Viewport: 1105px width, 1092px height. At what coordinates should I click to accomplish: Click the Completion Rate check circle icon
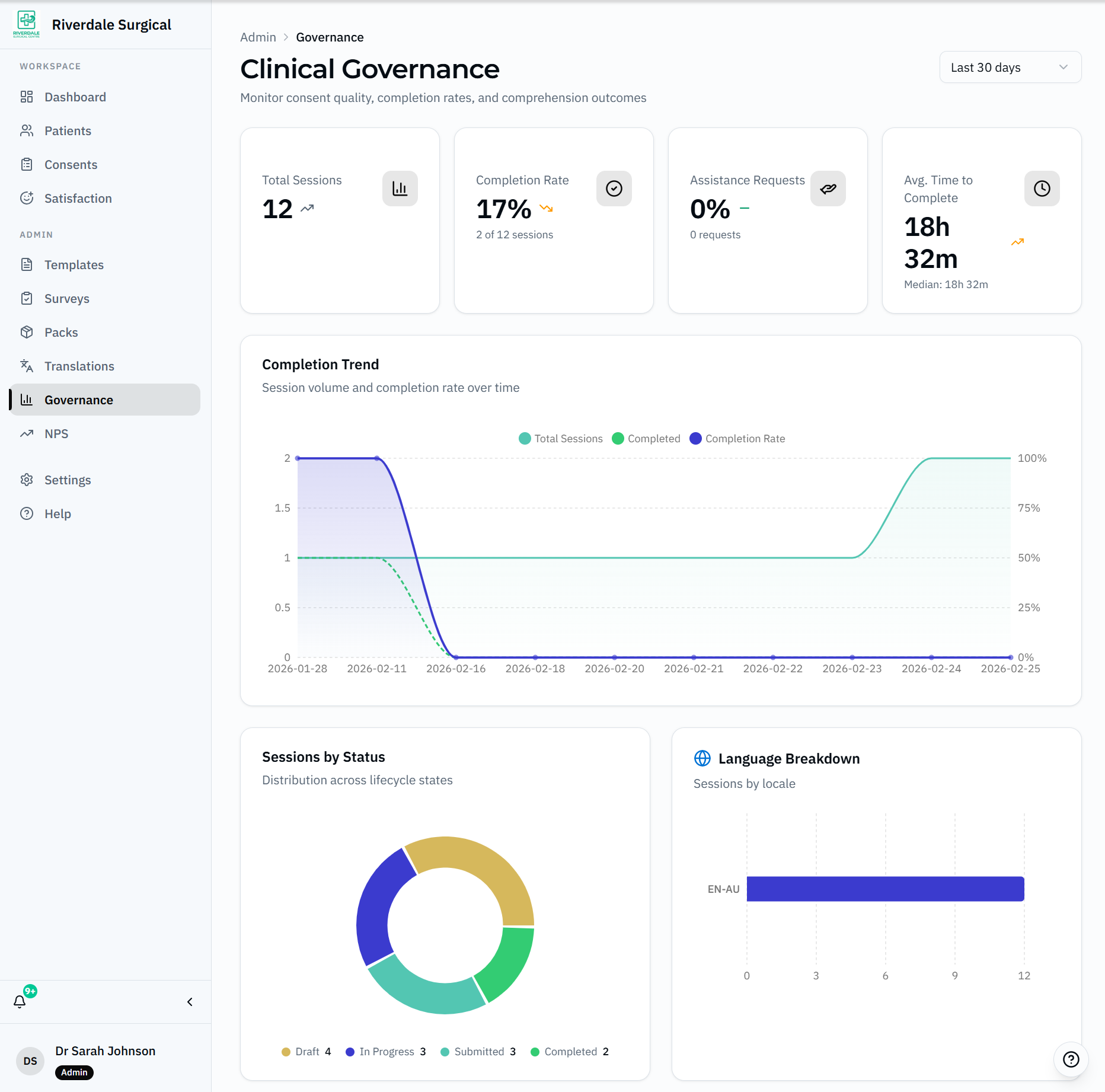[x=614, y=189]
